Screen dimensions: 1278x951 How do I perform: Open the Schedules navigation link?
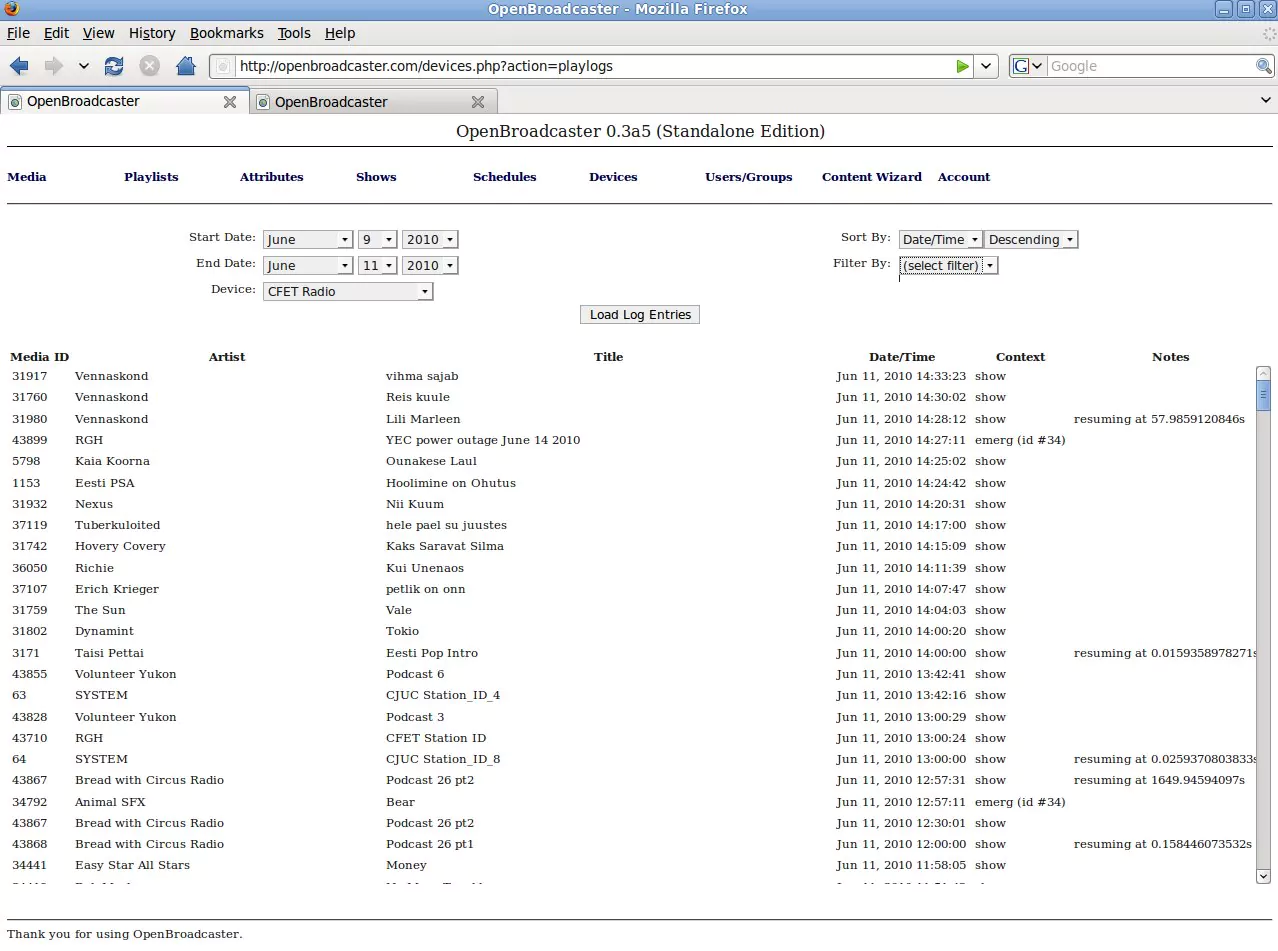pyautogui.click(x=504, y=177)
